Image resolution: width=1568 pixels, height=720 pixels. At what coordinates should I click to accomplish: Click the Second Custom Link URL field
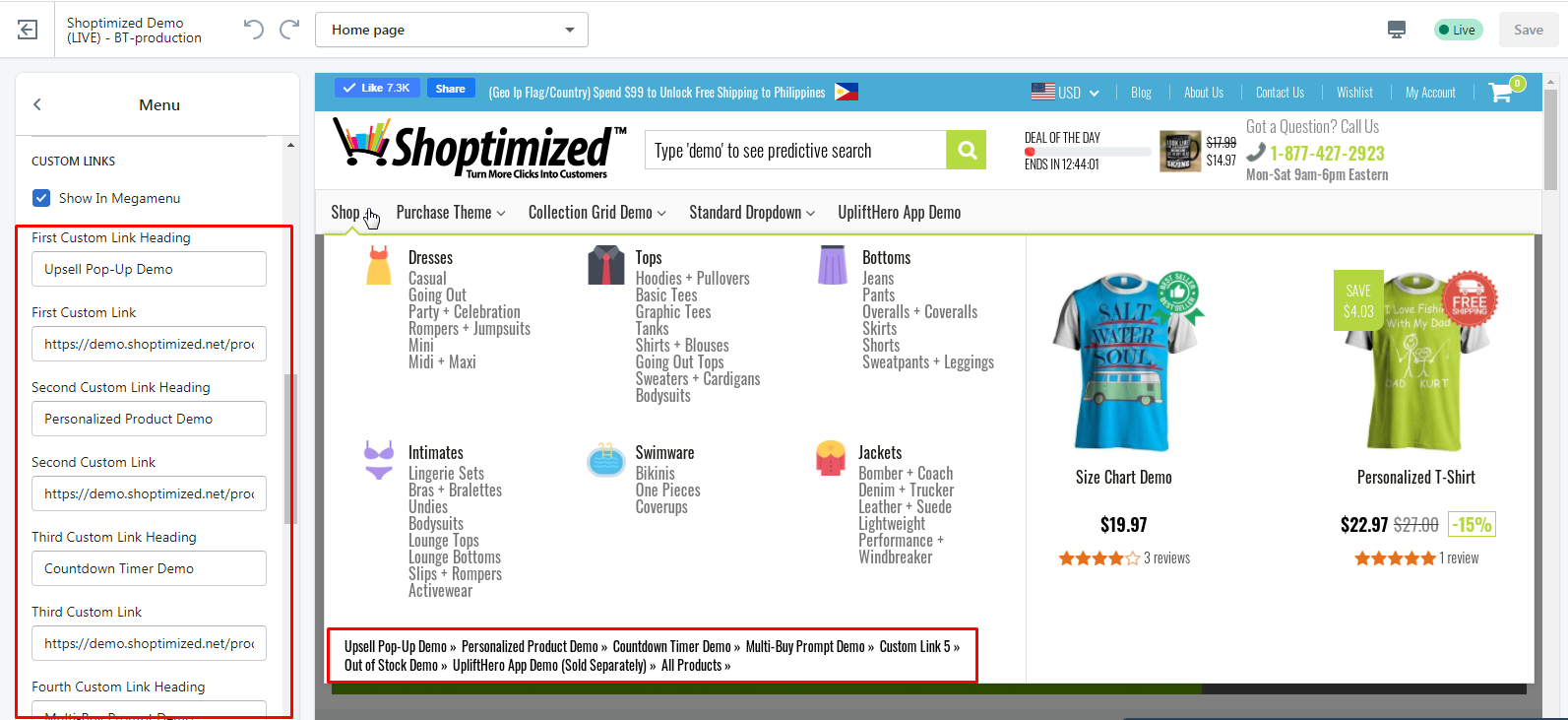point(149,493)
